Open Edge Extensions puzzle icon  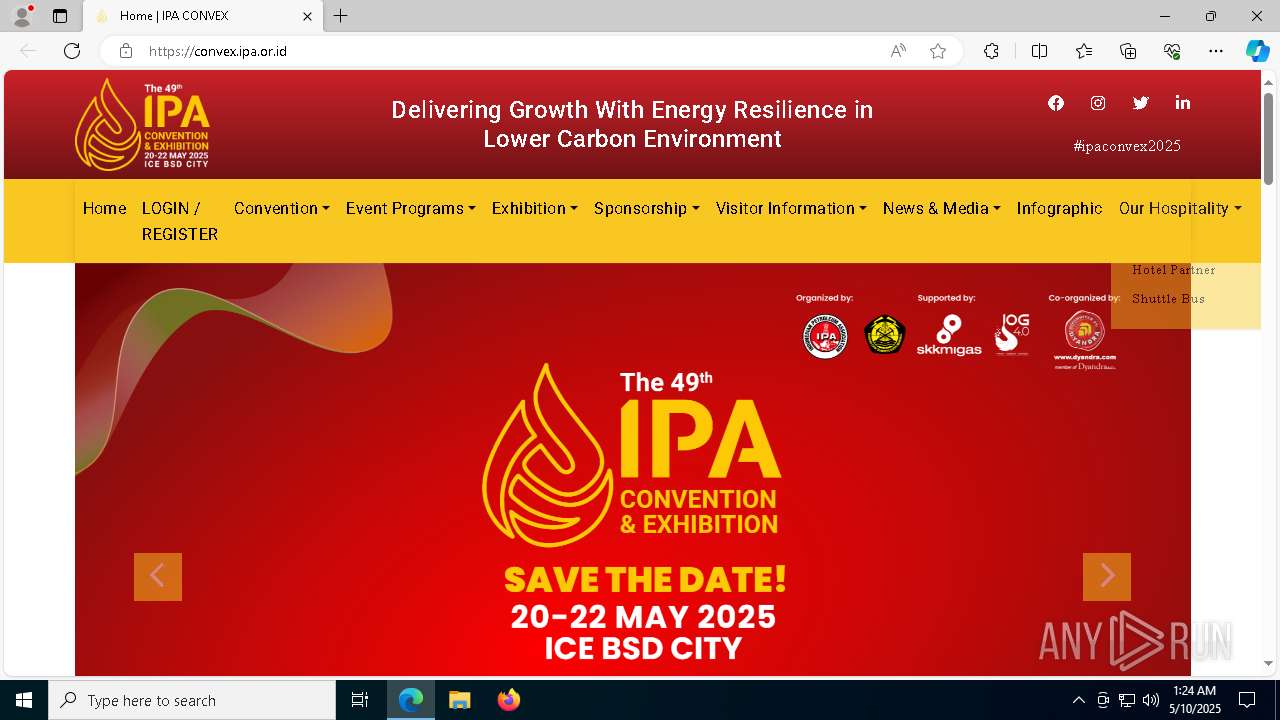(991, 51)
